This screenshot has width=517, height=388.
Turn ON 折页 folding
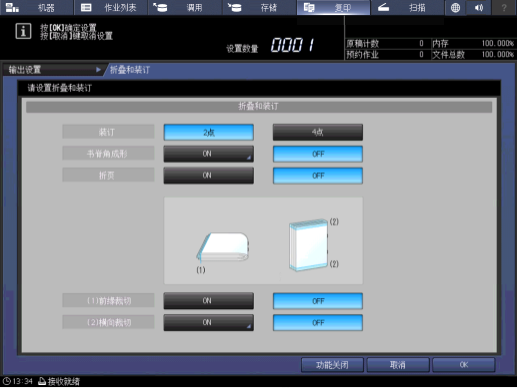[209, 175]
